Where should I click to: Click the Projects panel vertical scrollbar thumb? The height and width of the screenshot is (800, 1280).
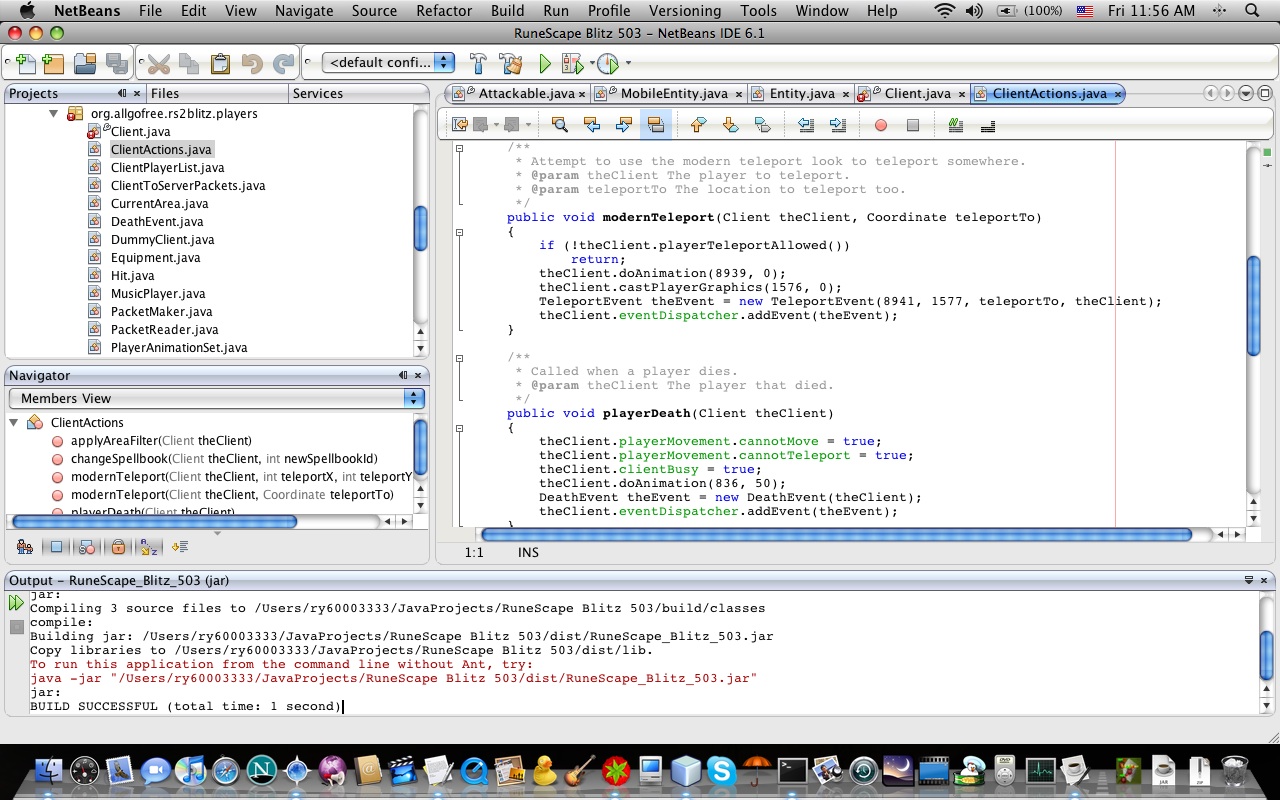click(x=421, y=228)
